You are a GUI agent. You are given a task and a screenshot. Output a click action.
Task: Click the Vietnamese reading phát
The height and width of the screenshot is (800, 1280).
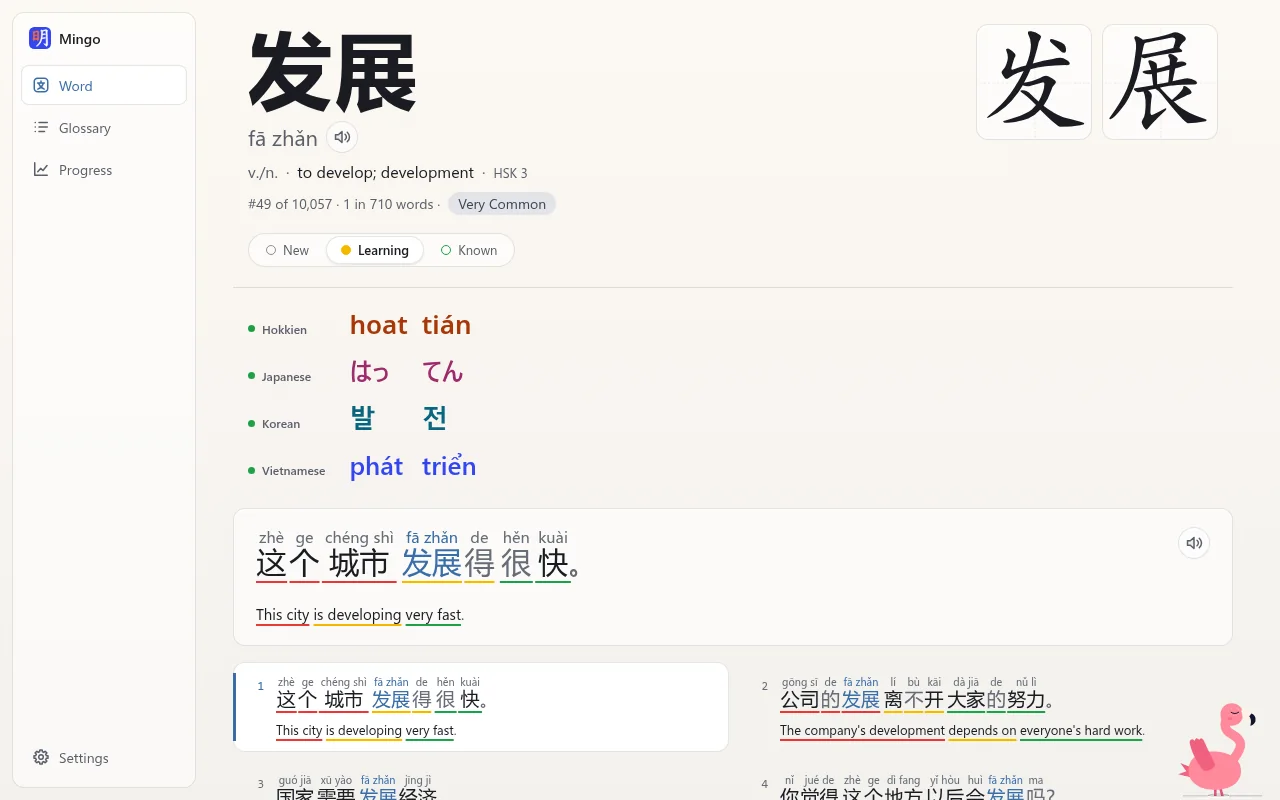(376, 467)
